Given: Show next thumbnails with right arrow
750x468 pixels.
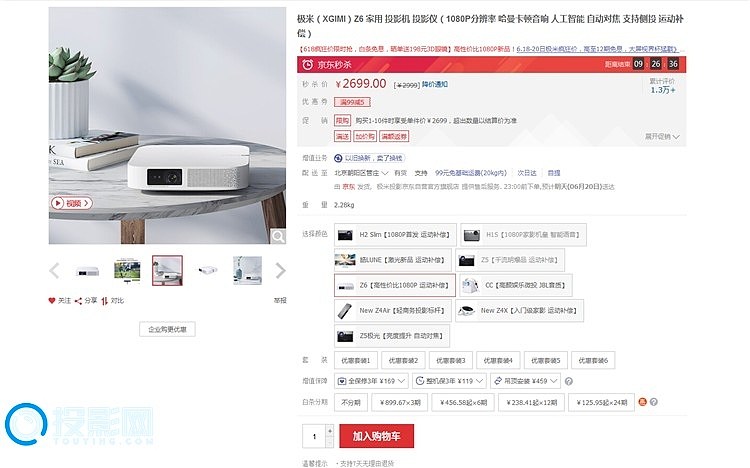Looking at the screenshot, I should coord(281,271).
